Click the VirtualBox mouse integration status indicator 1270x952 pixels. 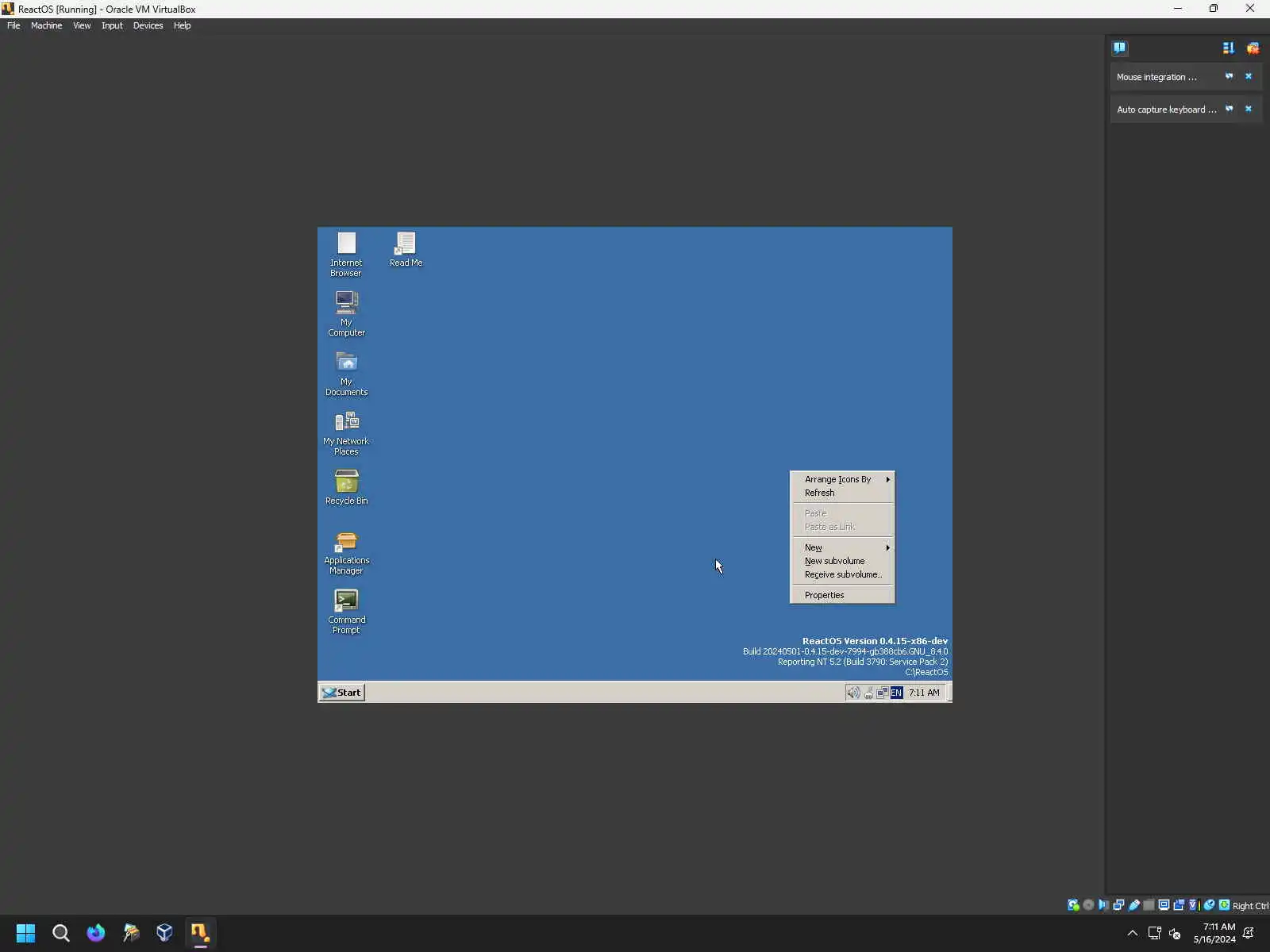point(1210,905)
